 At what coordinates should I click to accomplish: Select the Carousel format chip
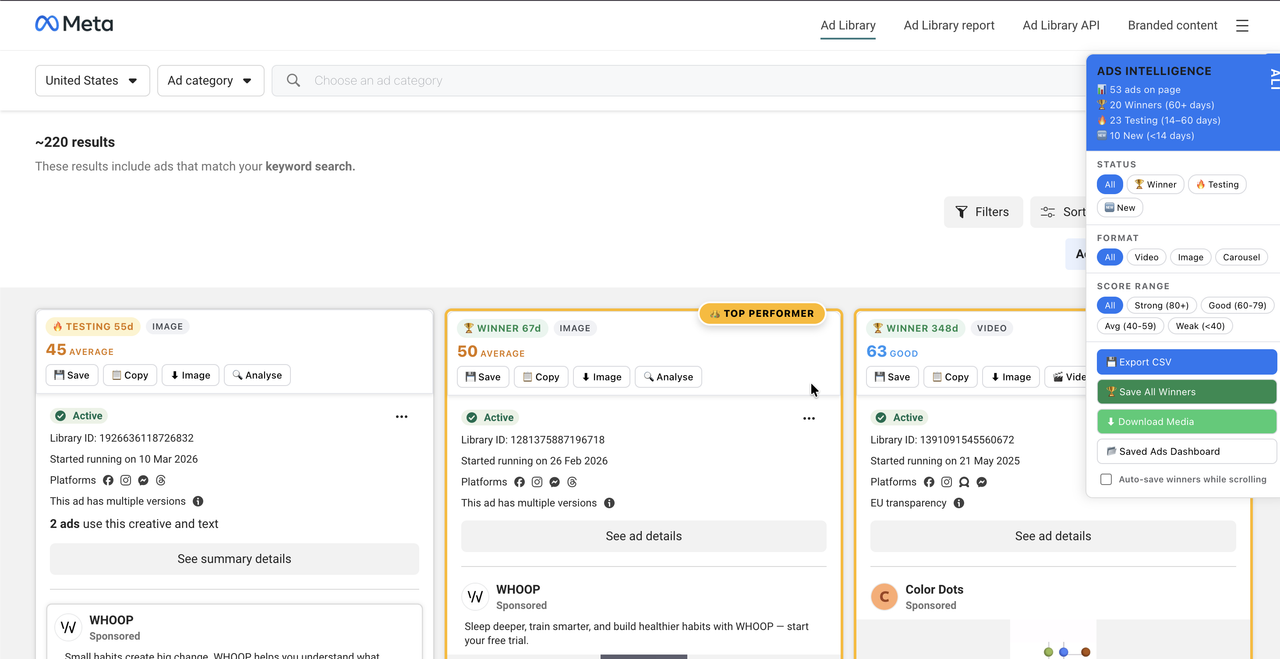[x=1241, y=257]
